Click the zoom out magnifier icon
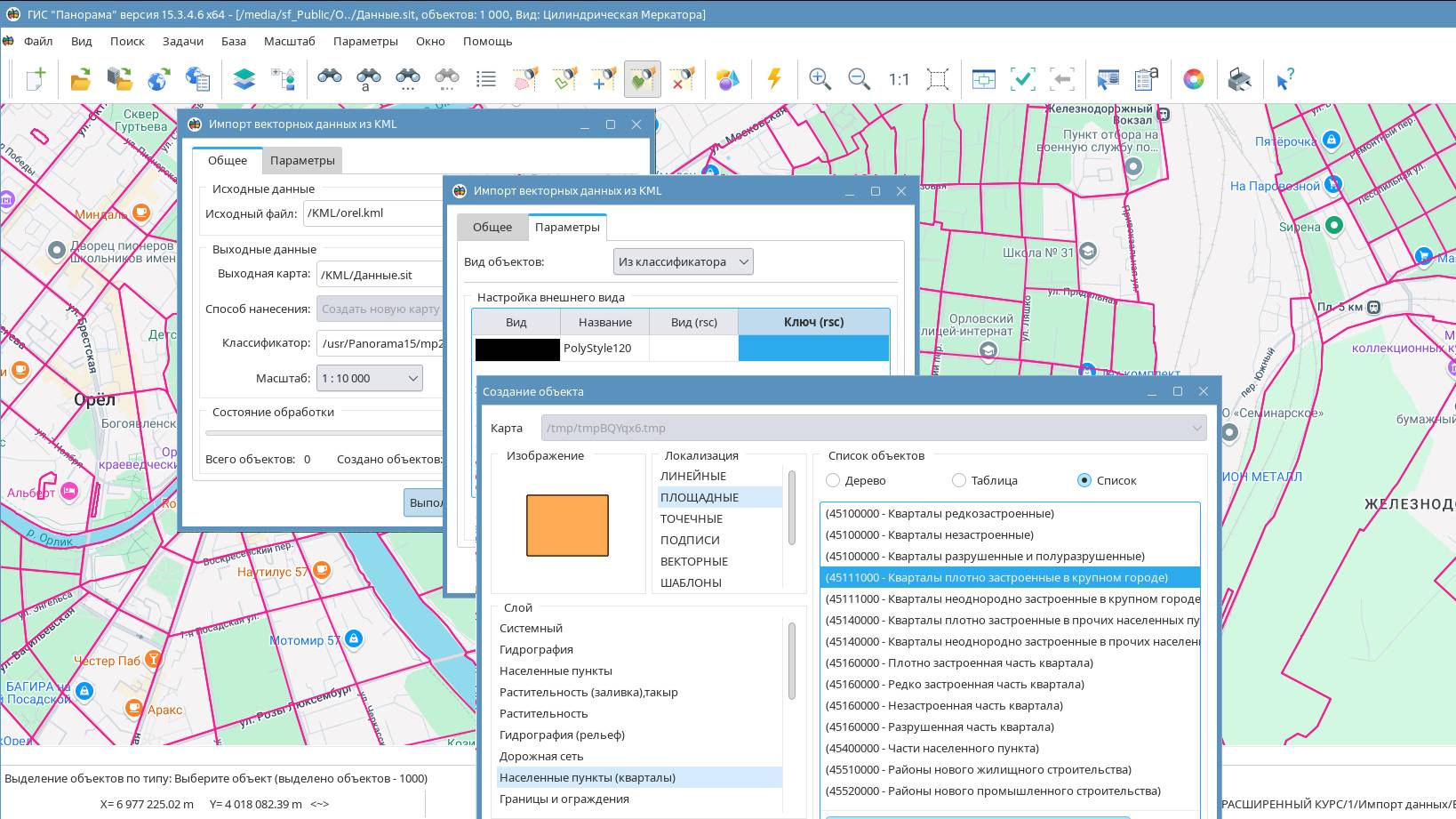Image resolution: width=1456 pixels, height=819 pixels. pos(859,79)
